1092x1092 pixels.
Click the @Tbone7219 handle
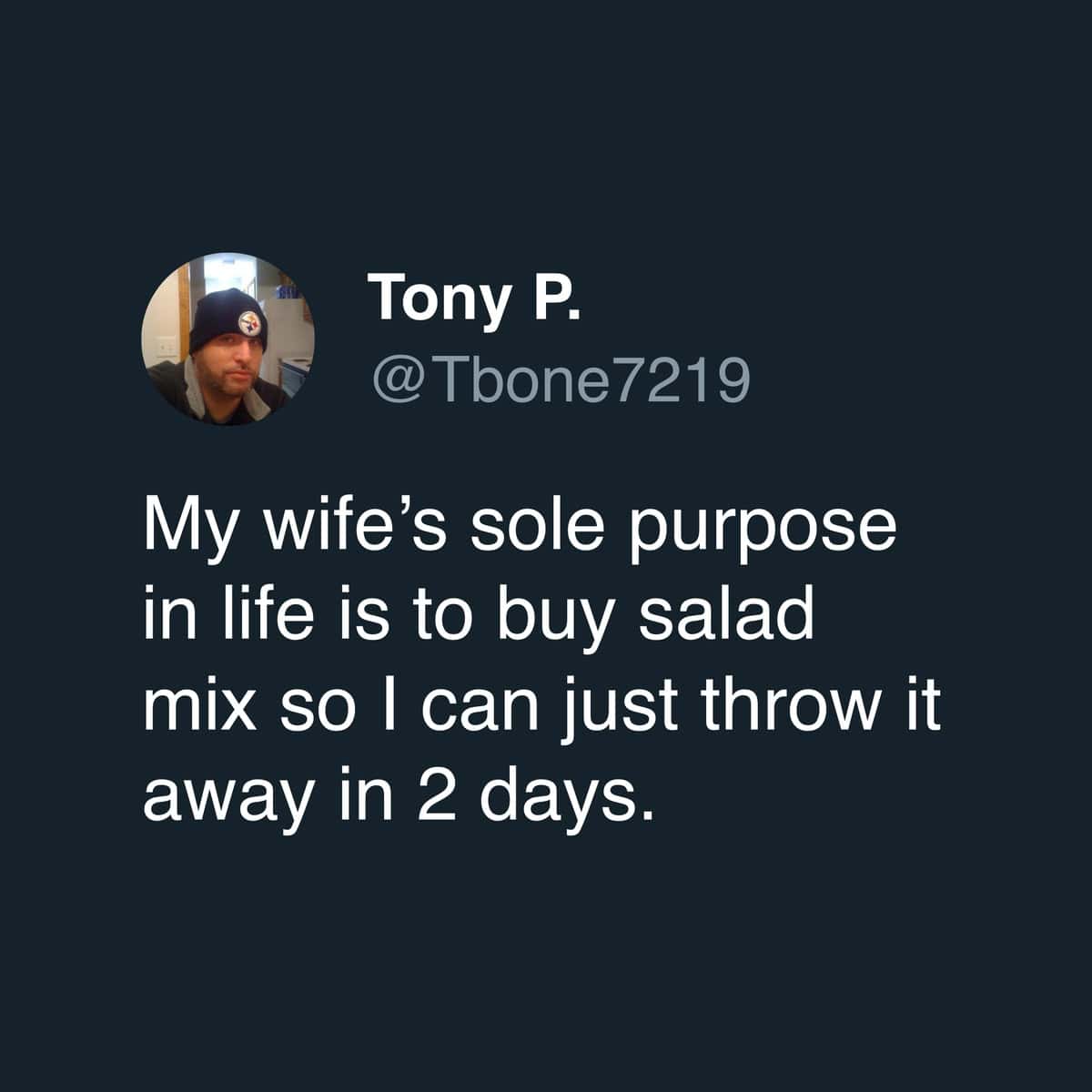click(560, 381)
